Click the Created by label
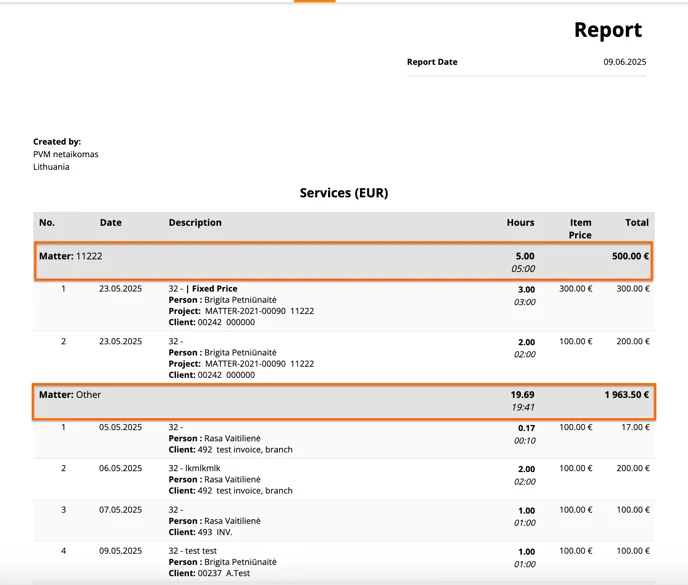The image size is (688, 585). point(57,142)
